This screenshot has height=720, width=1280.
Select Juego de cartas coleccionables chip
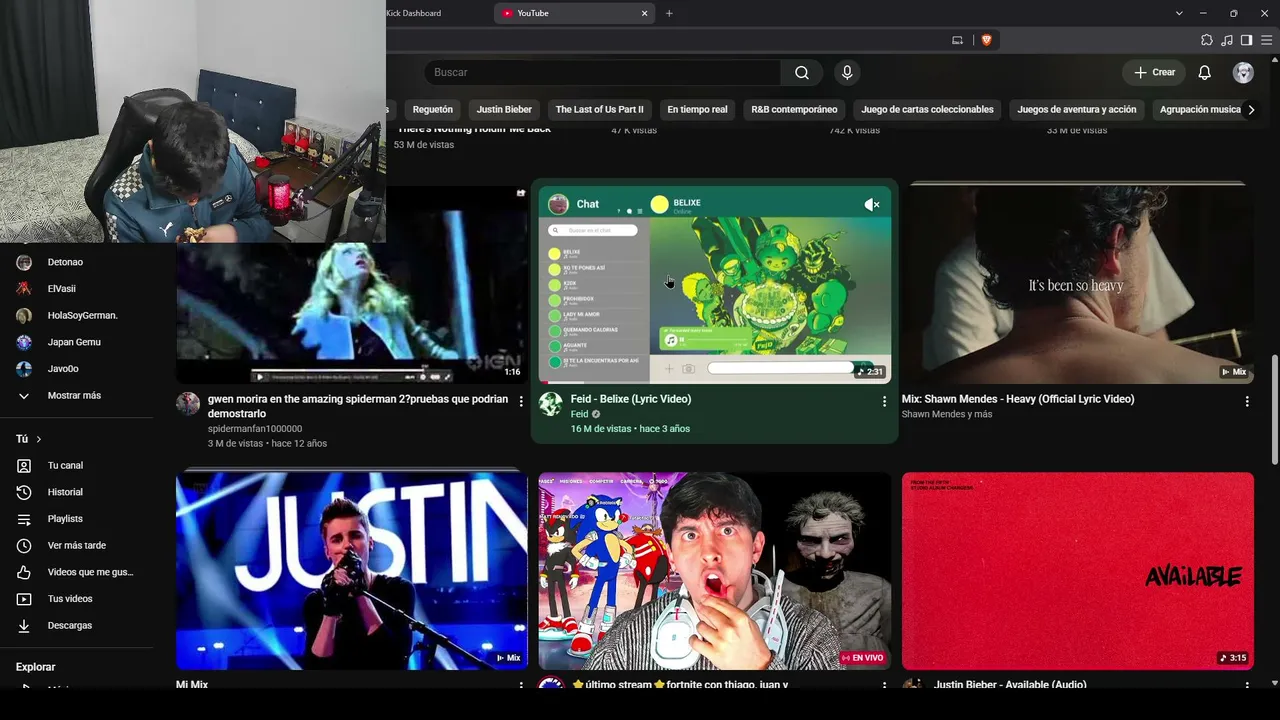tap(928, 110)
